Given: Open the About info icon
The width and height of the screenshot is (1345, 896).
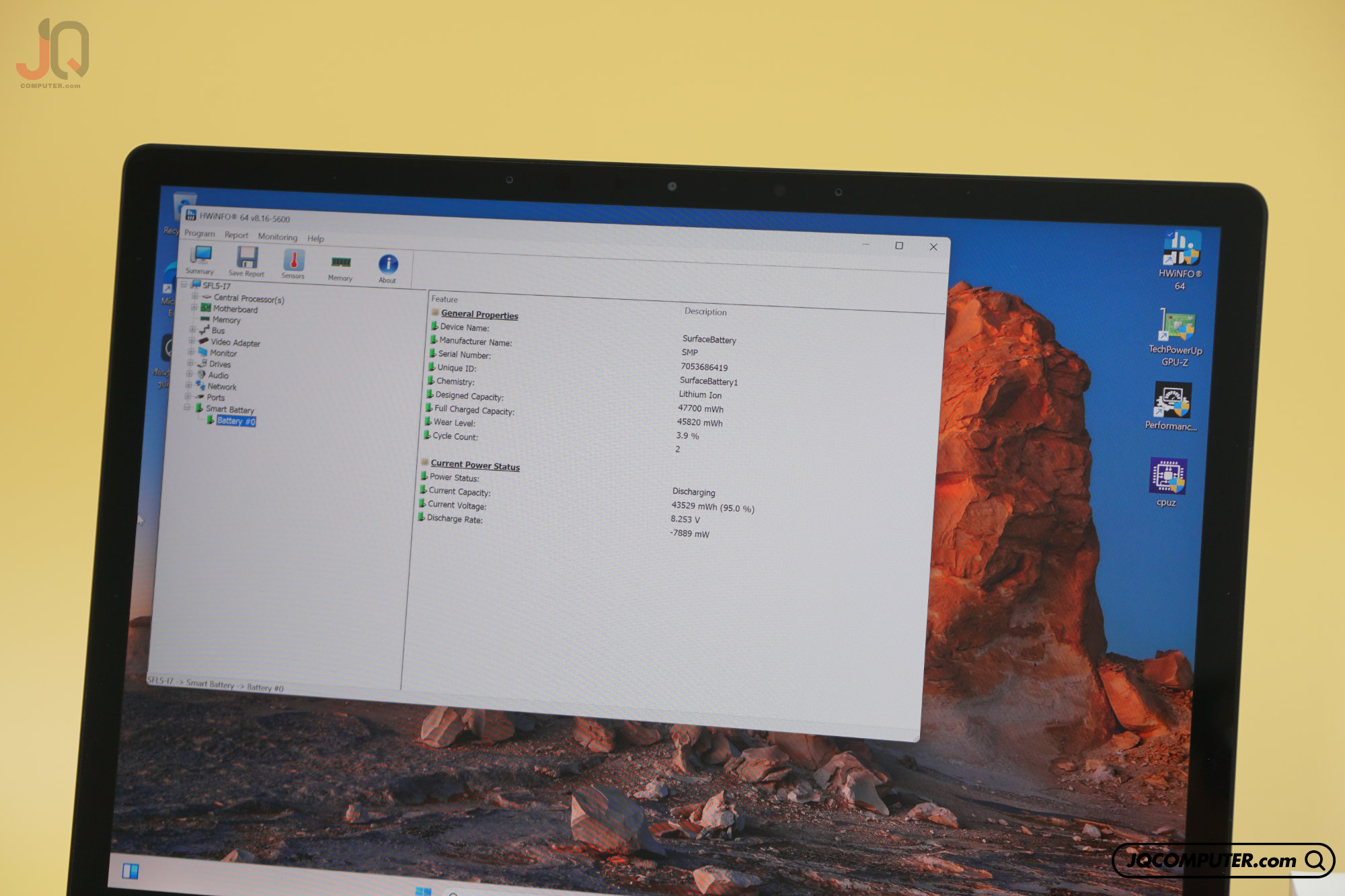Looking at the screenshot, I should pyautogui.click(x=387, y=269).
